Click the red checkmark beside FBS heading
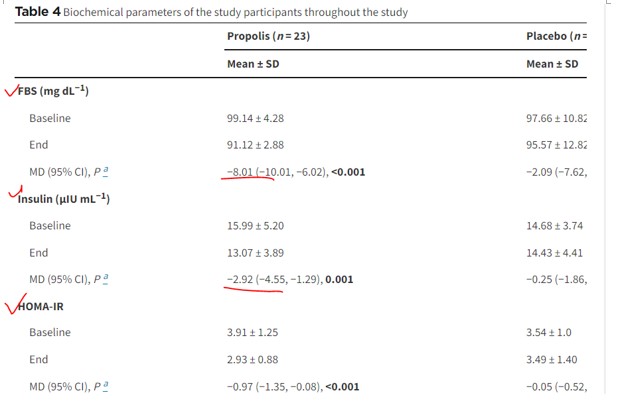 (12, 91)
